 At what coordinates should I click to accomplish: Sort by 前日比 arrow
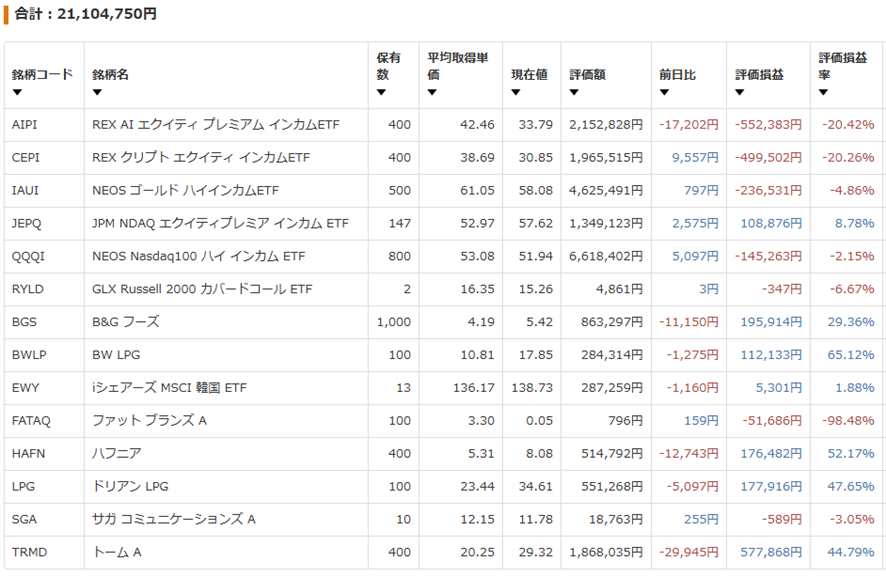[664, 92]
